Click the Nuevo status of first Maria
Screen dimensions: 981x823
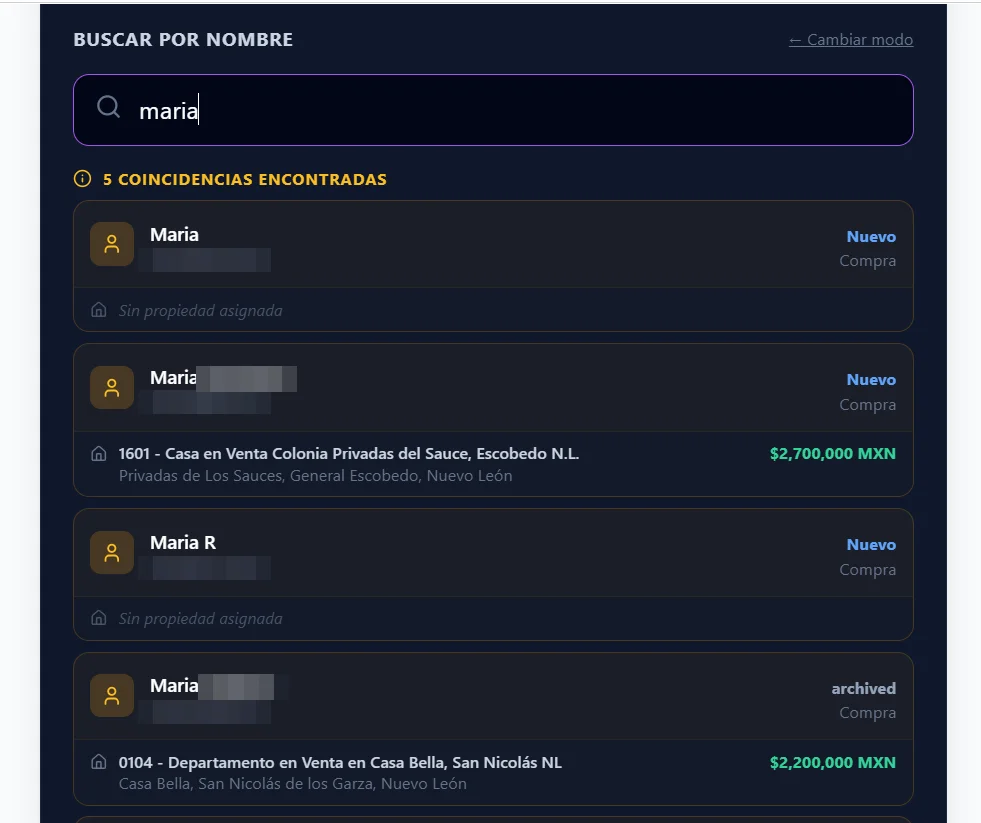point(871,237)
